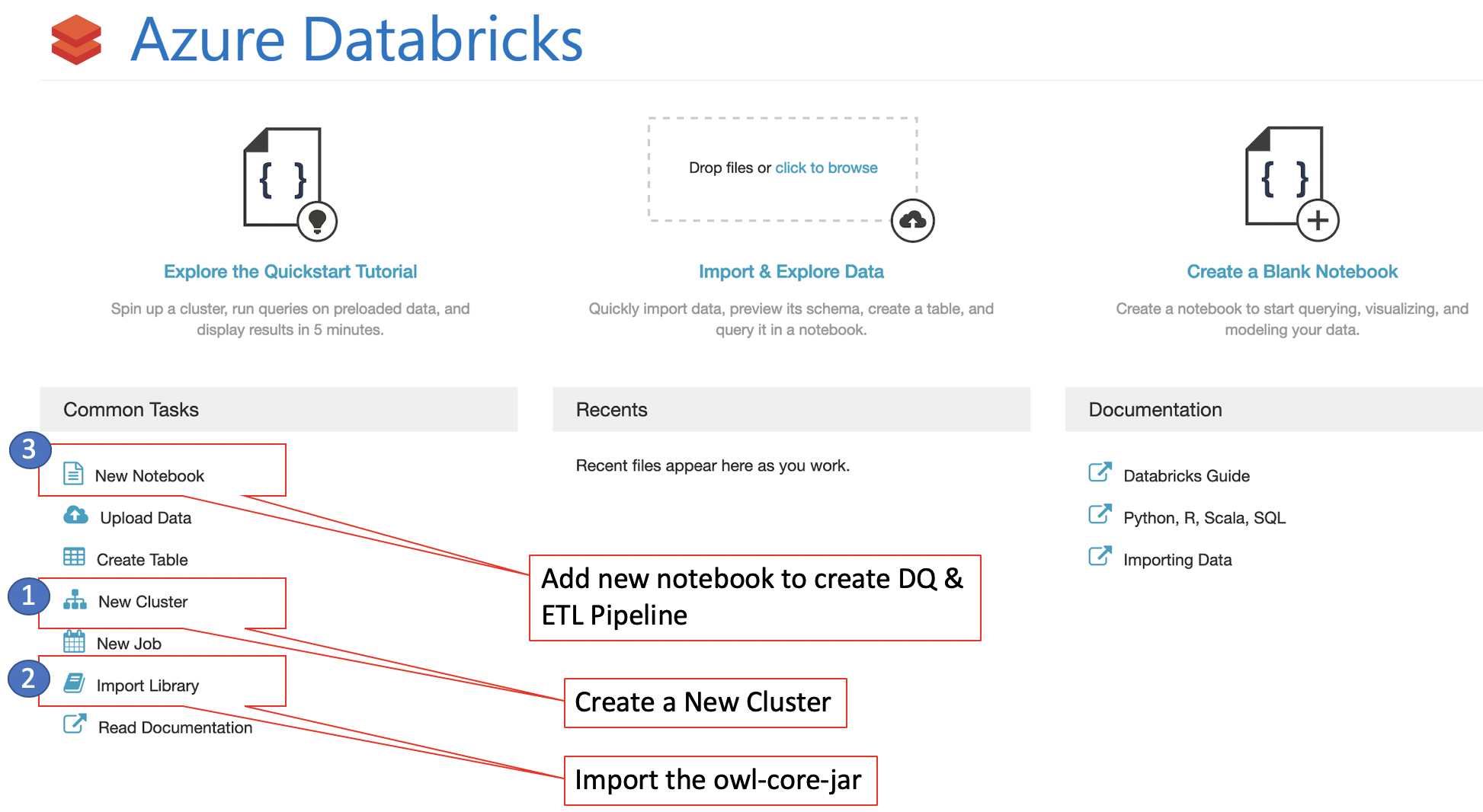
Task: Open the Quickstart Tutorial notebook icon
Action: pos(290,184)
